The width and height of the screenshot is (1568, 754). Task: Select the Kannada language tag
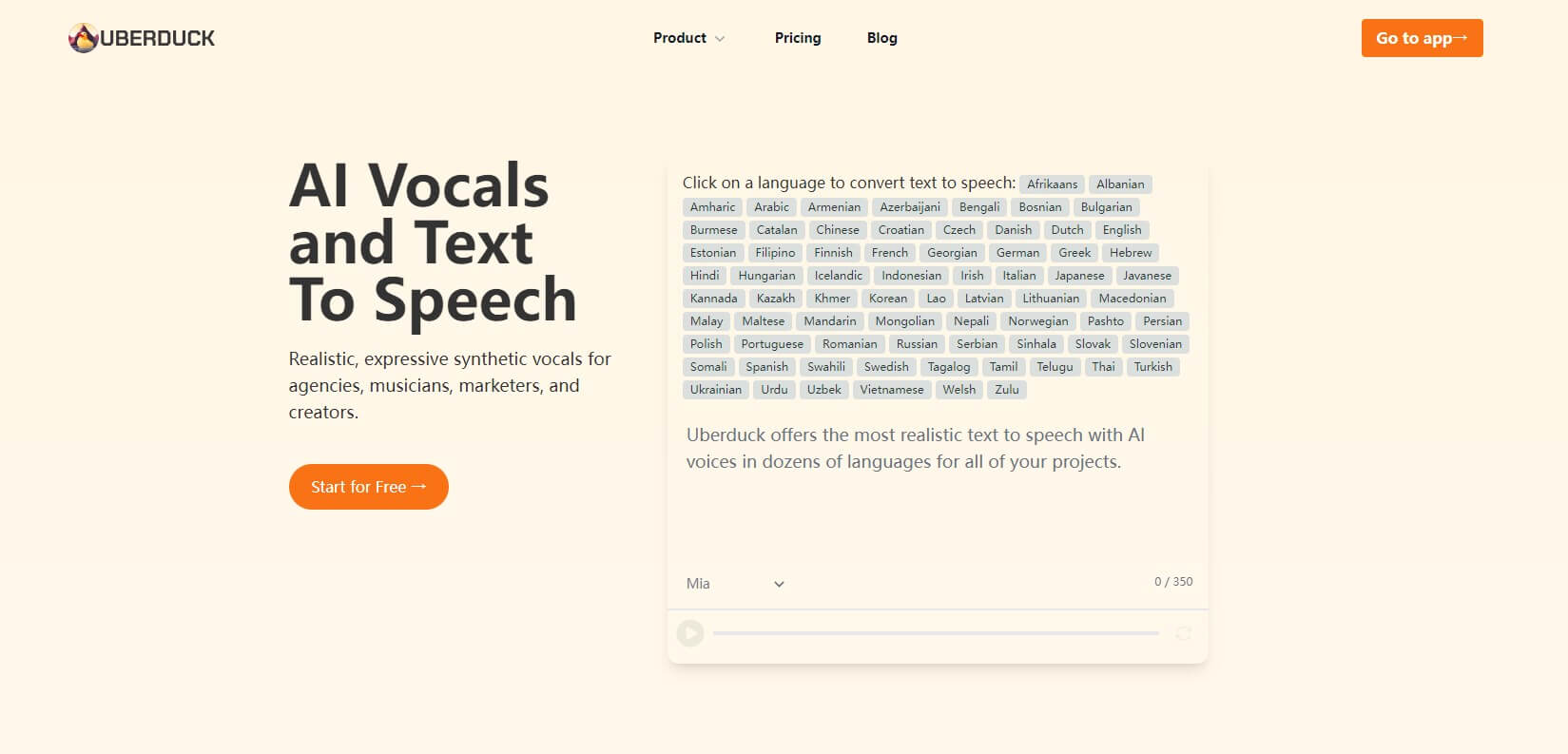click(713, 299)
